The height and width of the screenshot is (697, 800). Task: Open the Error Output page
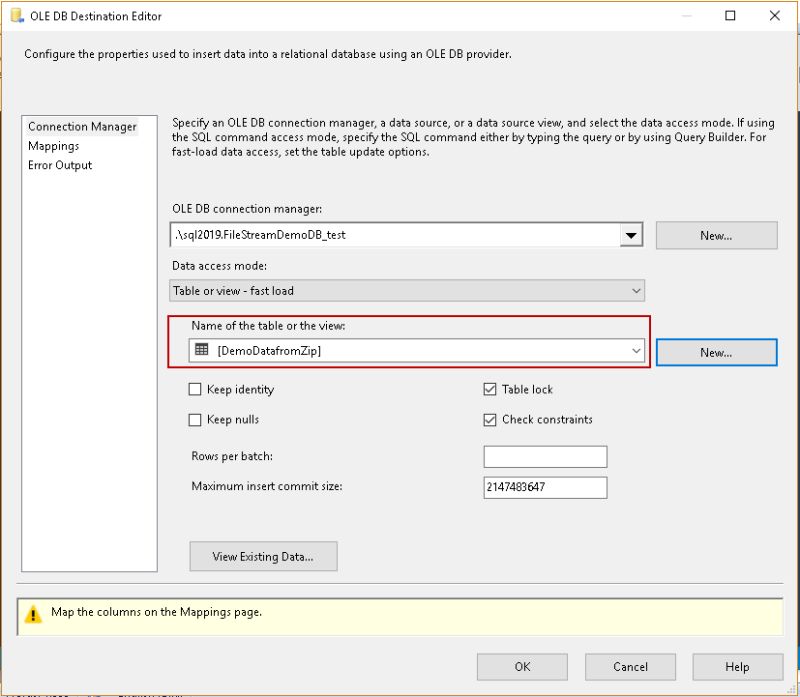(60, 165)
